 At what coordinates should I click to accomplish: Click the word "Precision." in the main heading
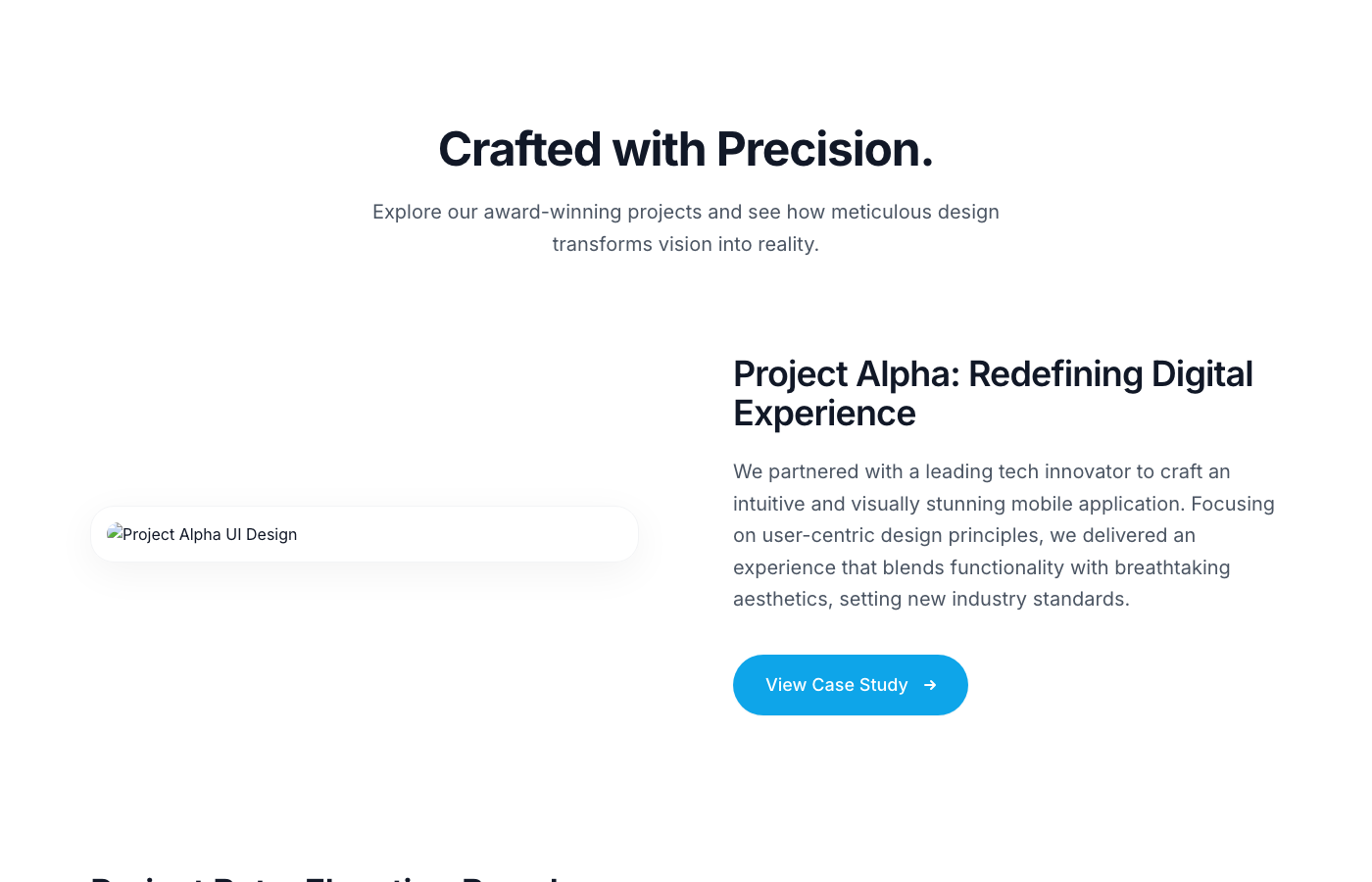pos(824,150)
